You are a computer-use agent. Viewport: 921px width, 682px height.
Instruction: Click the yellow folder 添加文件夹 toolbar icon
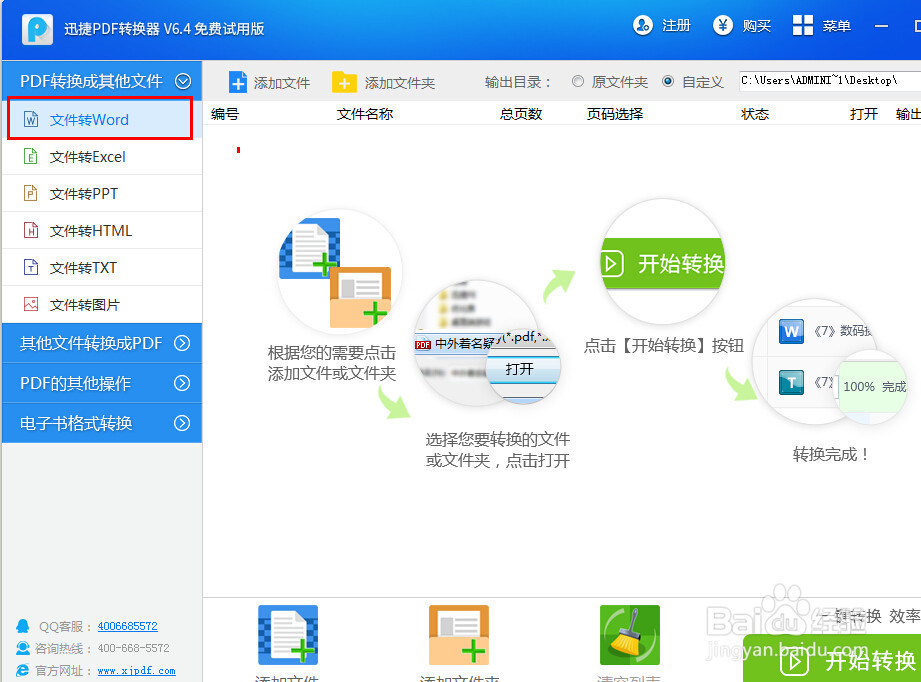point(344,82)
